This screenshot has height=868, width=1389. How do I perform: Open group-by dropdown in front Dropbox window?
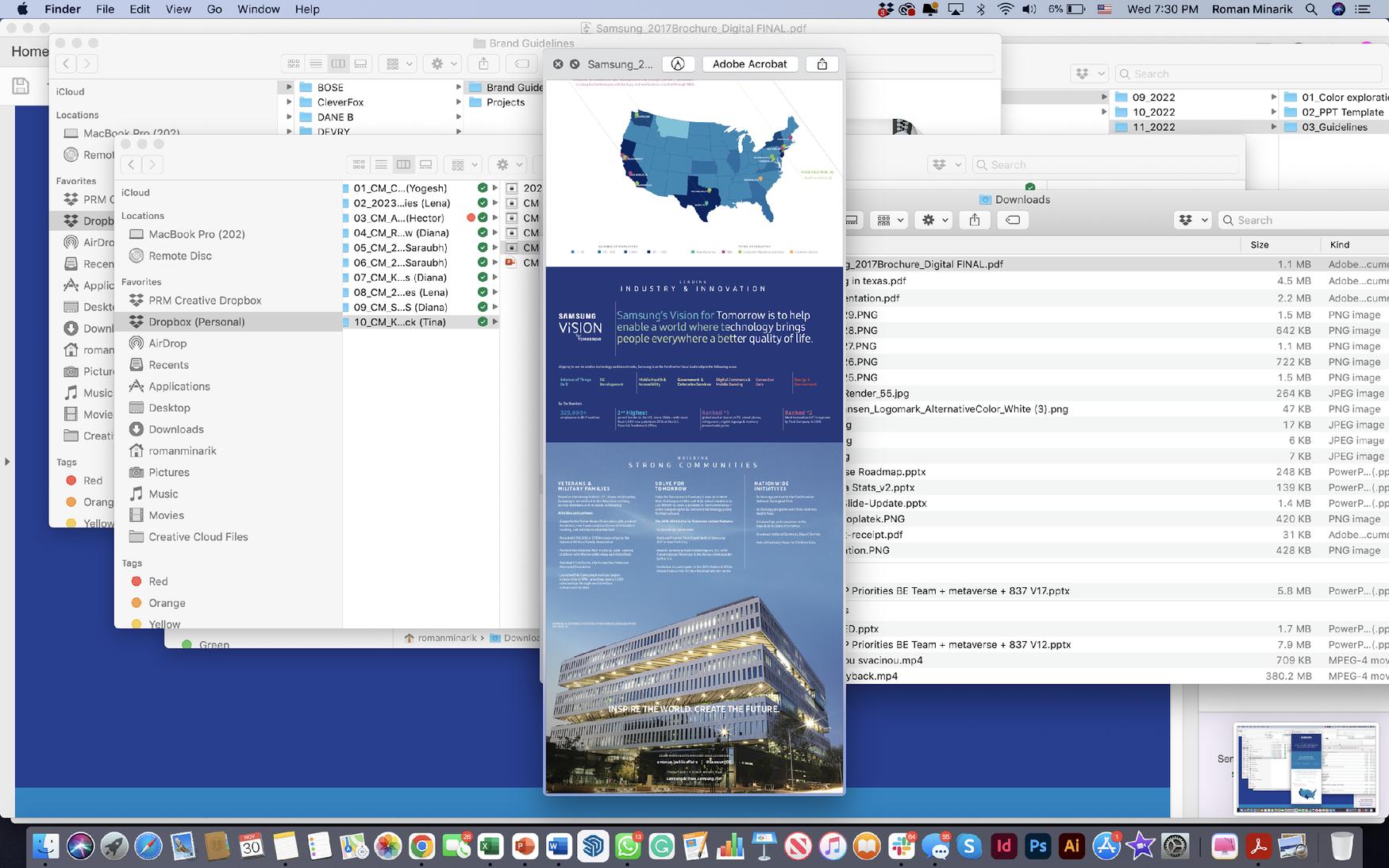[x=464, y=164]
